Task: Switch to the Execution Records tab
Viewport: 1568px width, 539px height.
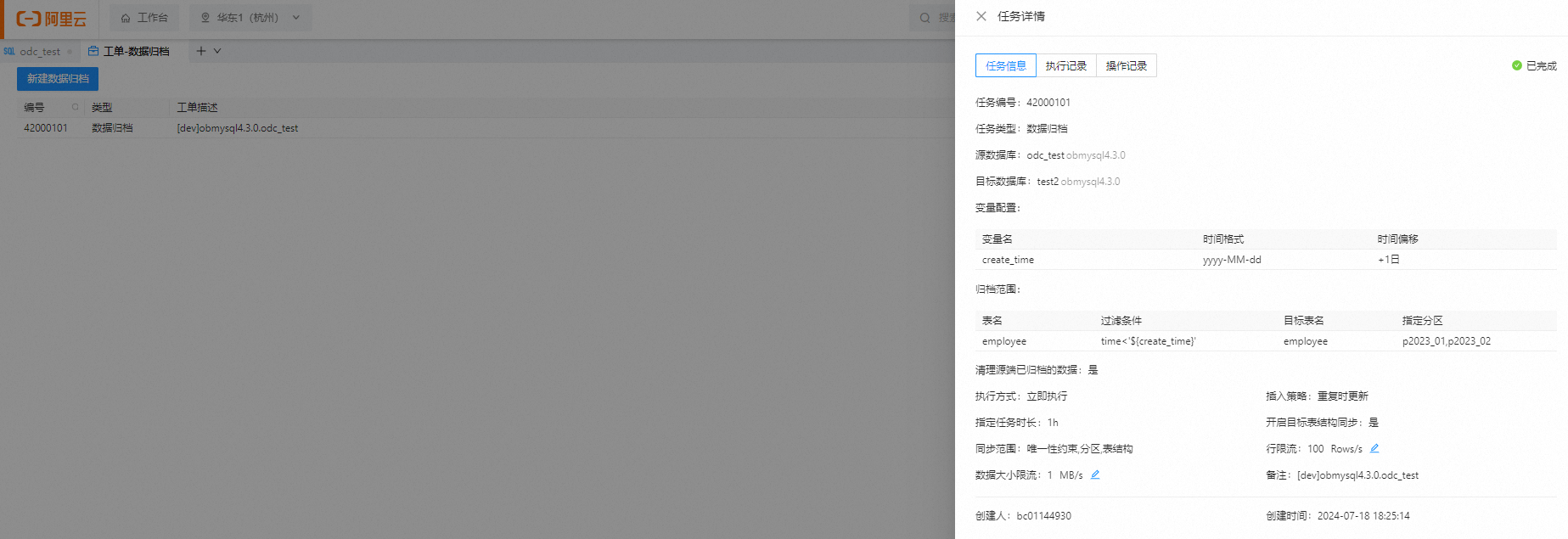Action: 1066,65
